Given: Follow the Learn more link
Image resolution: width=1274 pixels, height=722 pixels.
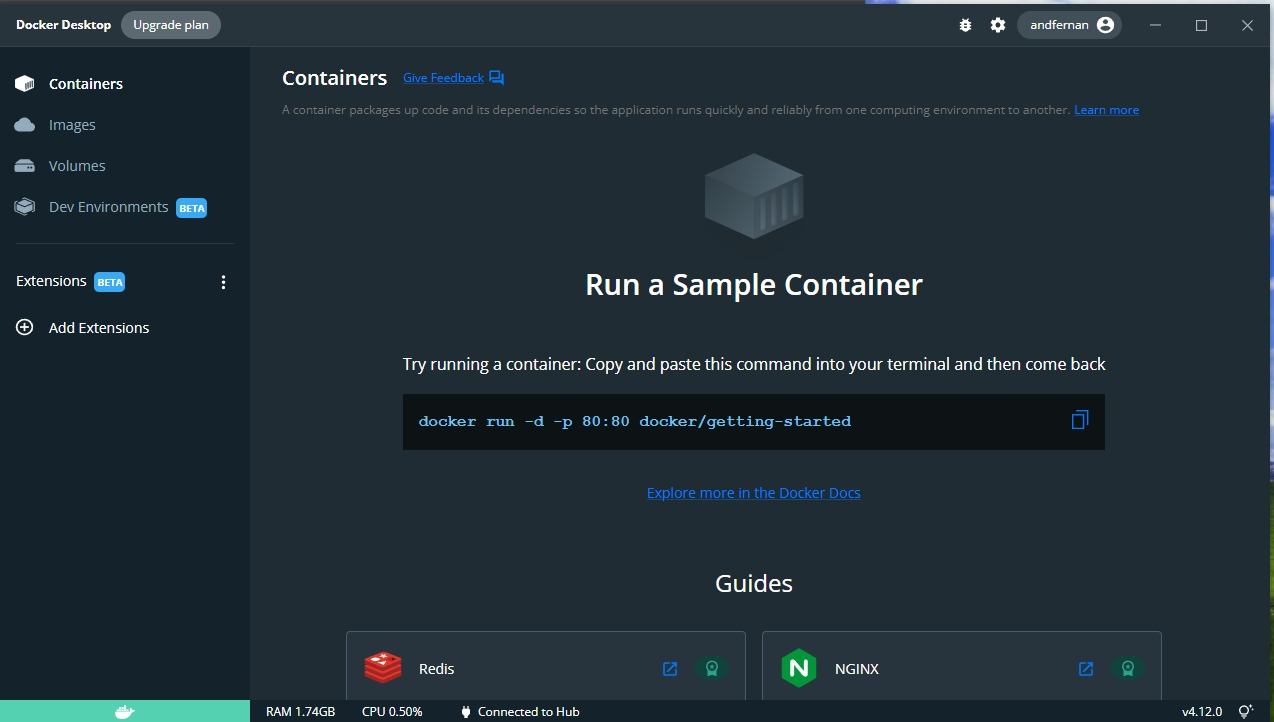Looking at the screenshot, I should click(x=1106, y=110).
